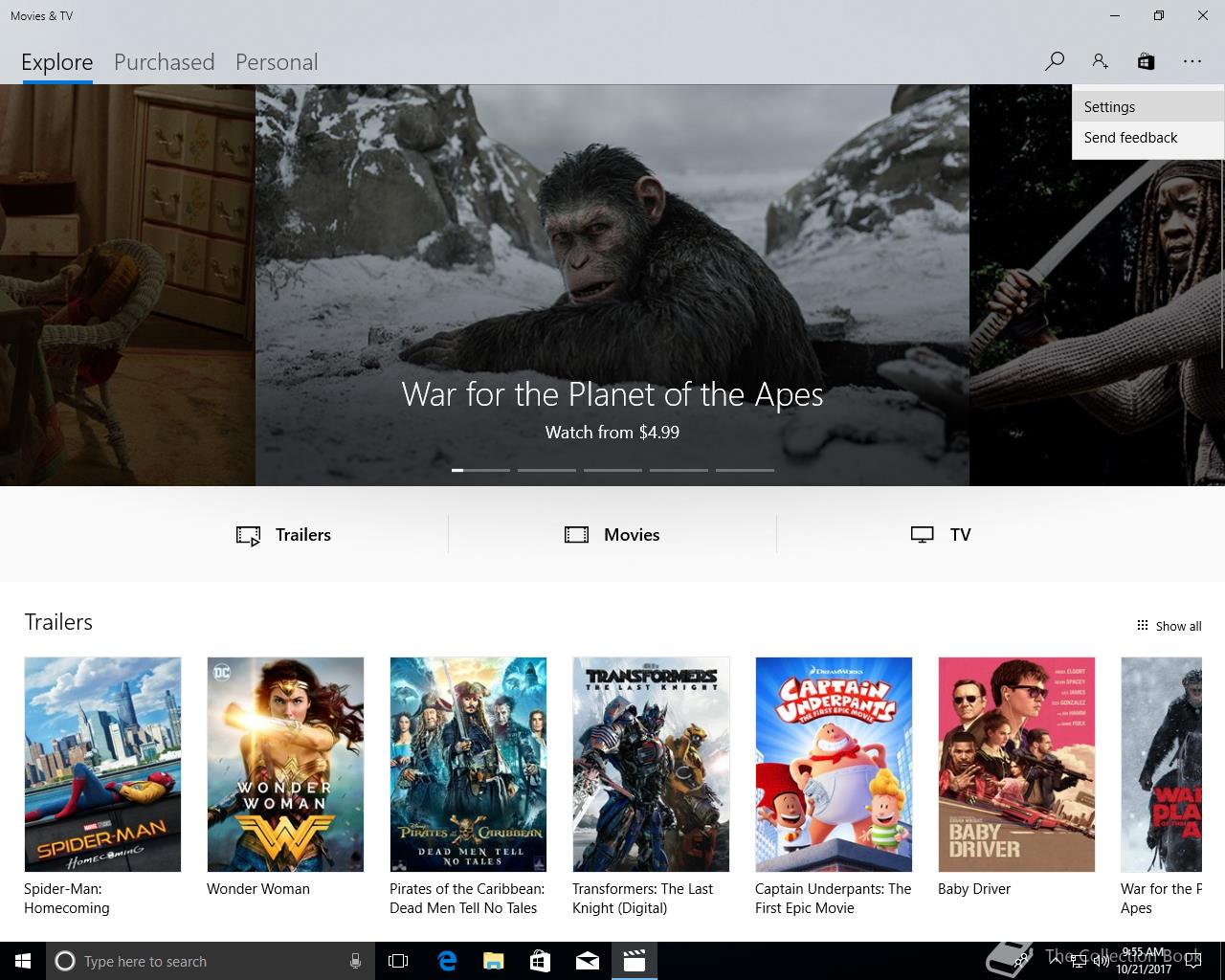Image resolution: width=1225 pixels, height=980 pixels.
Task: Click Show all for Trailers
Action: pos(1169,626)
